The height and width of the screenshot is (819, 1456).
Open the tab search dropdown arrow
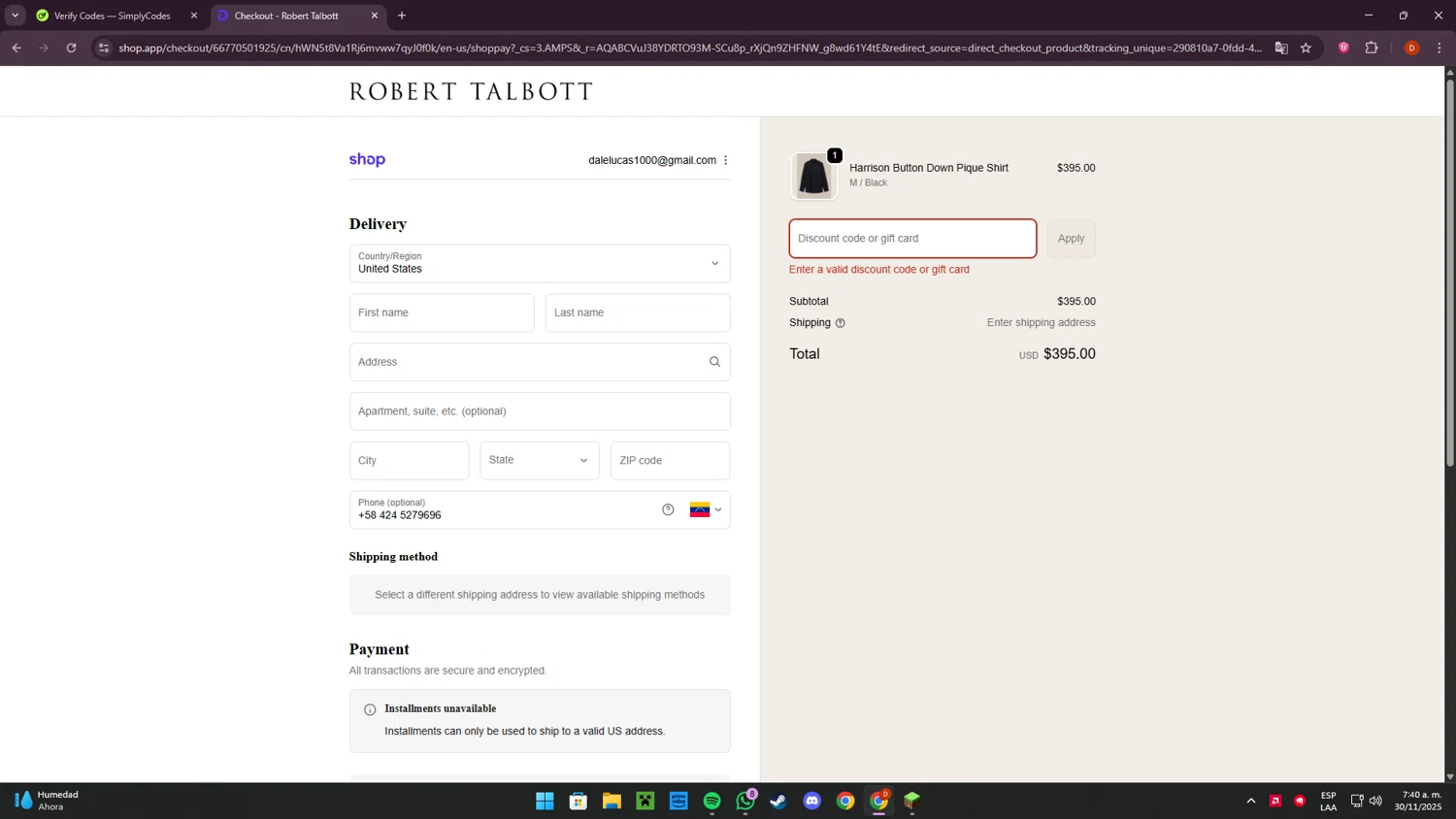tap(15, 16)
